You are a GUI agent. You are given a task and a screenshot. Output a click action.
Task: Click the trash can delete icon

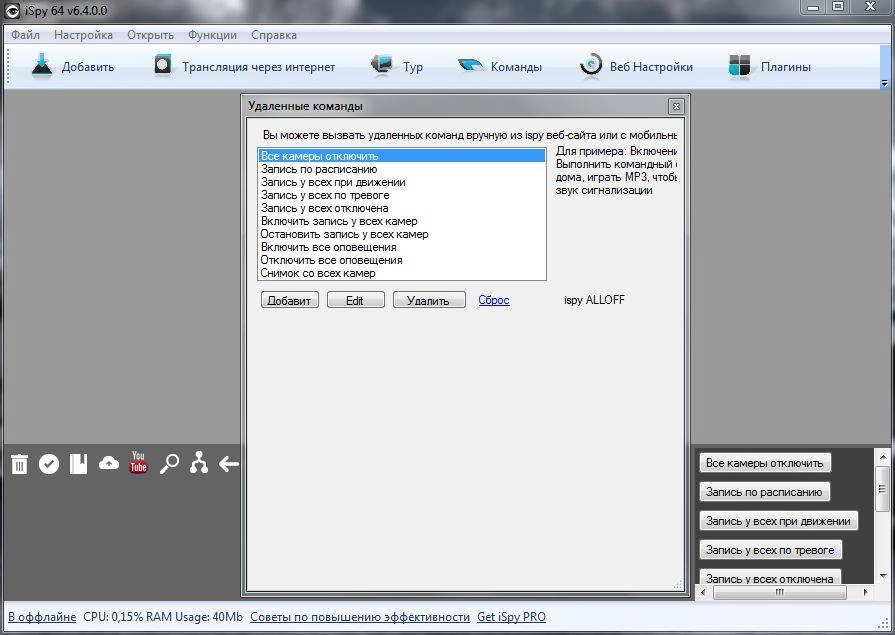(19, 464)
